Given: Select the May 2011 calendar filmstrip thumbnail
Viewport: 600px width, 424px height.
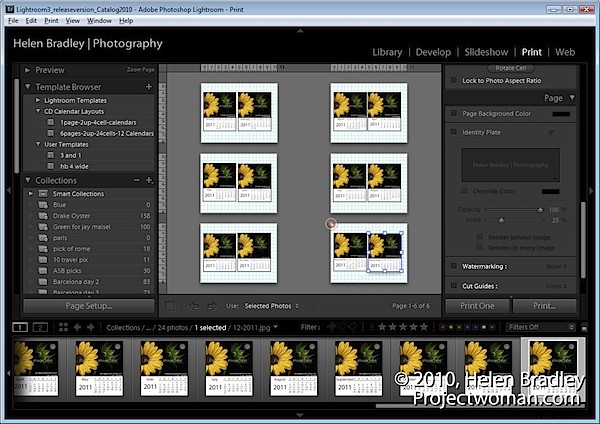Looking at the screenshot, I should [99, 369].
